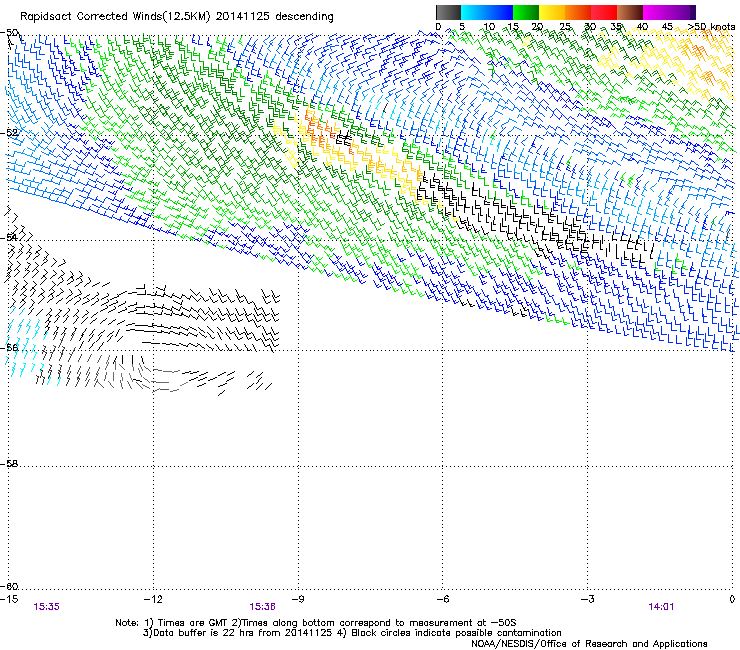The width and height of the screenshot is (740, 650).
Task: Click the latitude axis label '-54'
Action: pos(9,237)
